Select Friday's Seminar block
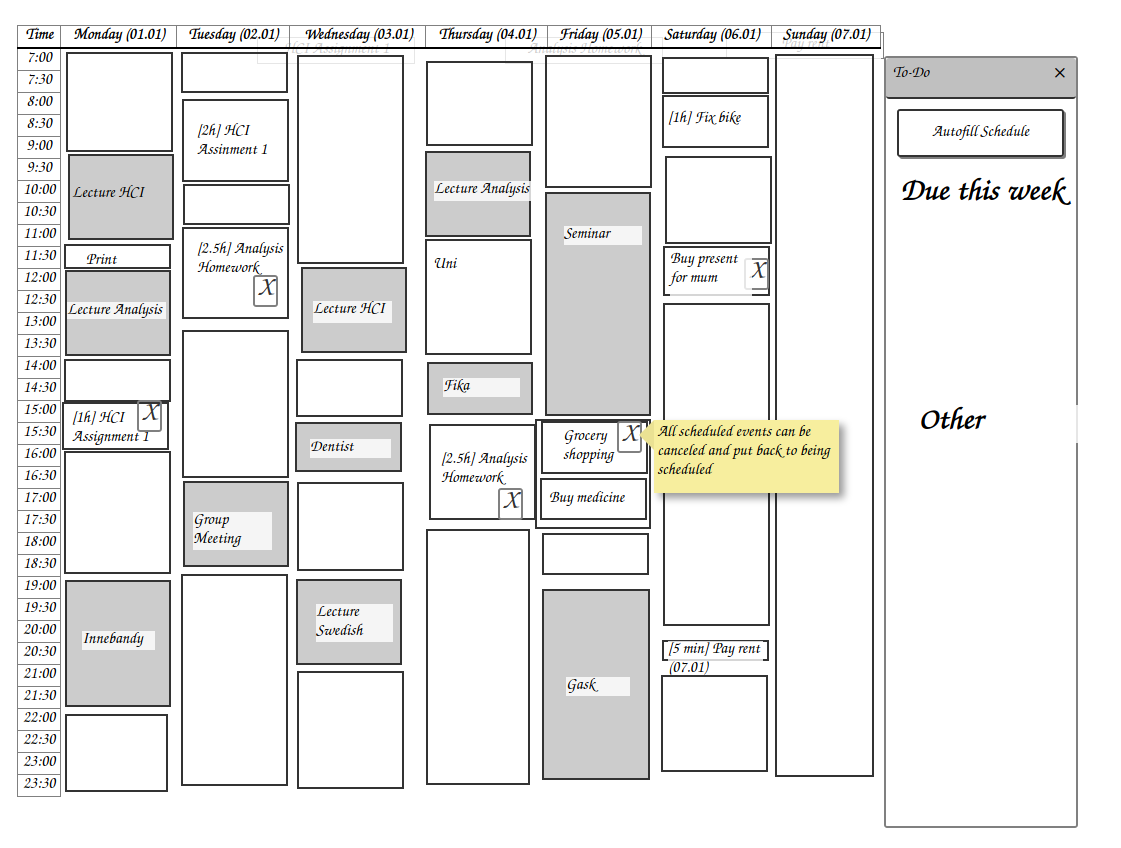 pos(597,304)
